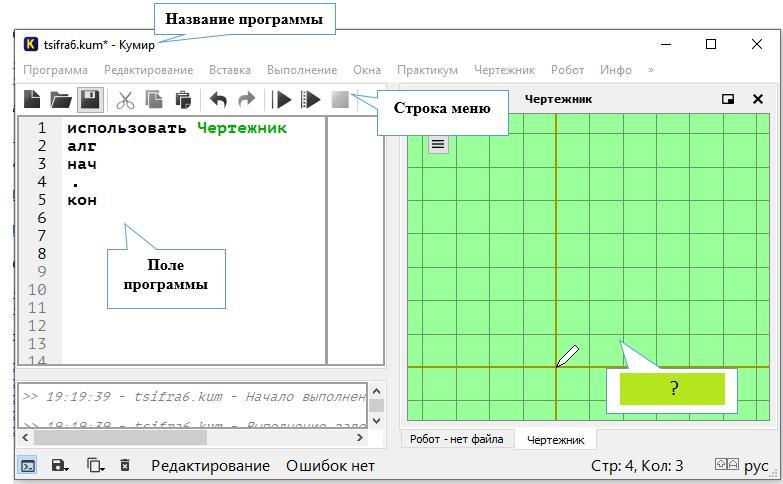This screenshot has width=783, height=484.
Task: Open a program file via folder icon
Action: pyautogui.click(x=60, y=99)
